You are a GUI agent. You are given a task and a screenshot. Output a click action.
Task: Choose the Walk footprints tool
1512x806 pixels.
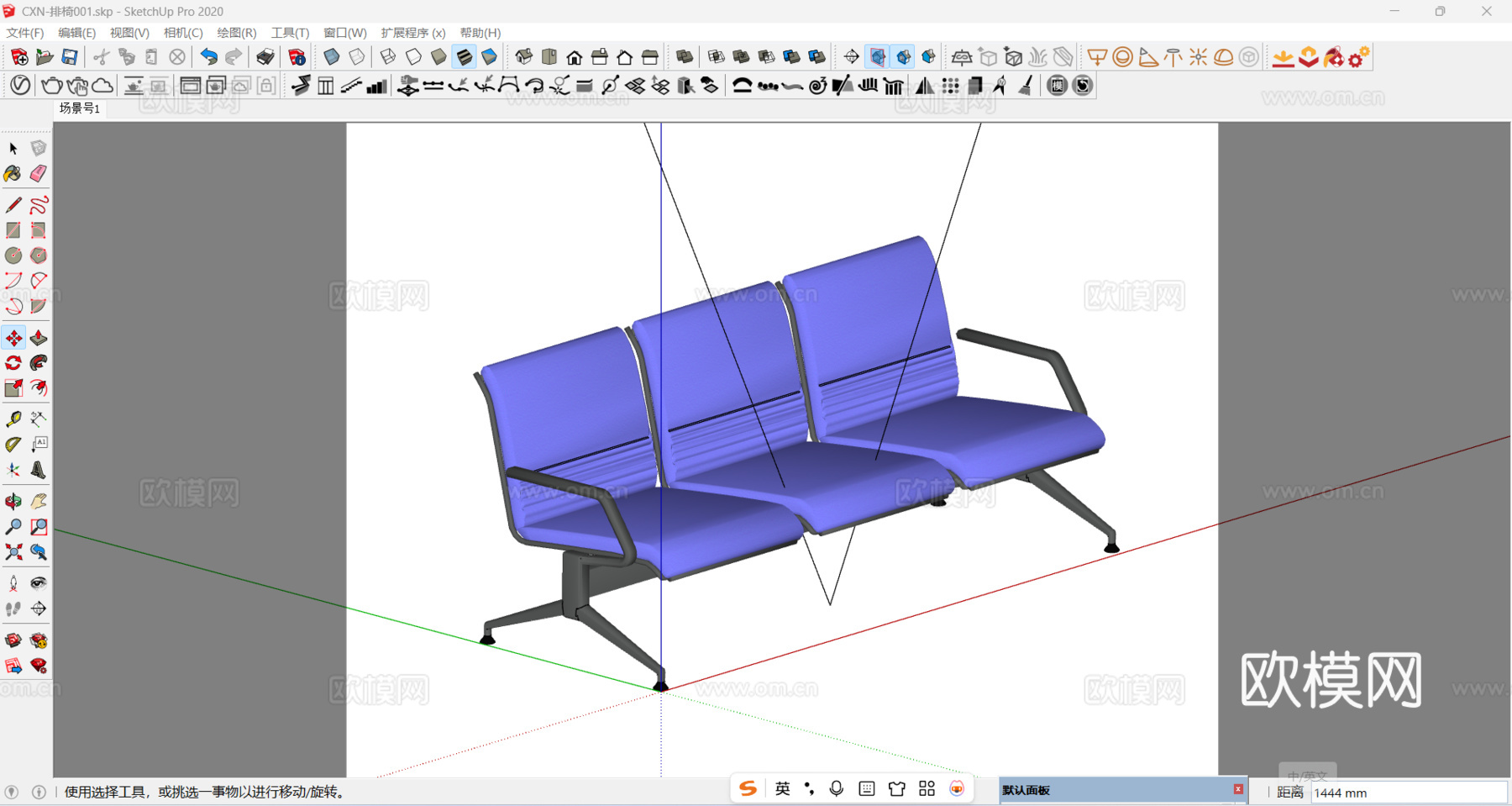(x=13, y=608)
